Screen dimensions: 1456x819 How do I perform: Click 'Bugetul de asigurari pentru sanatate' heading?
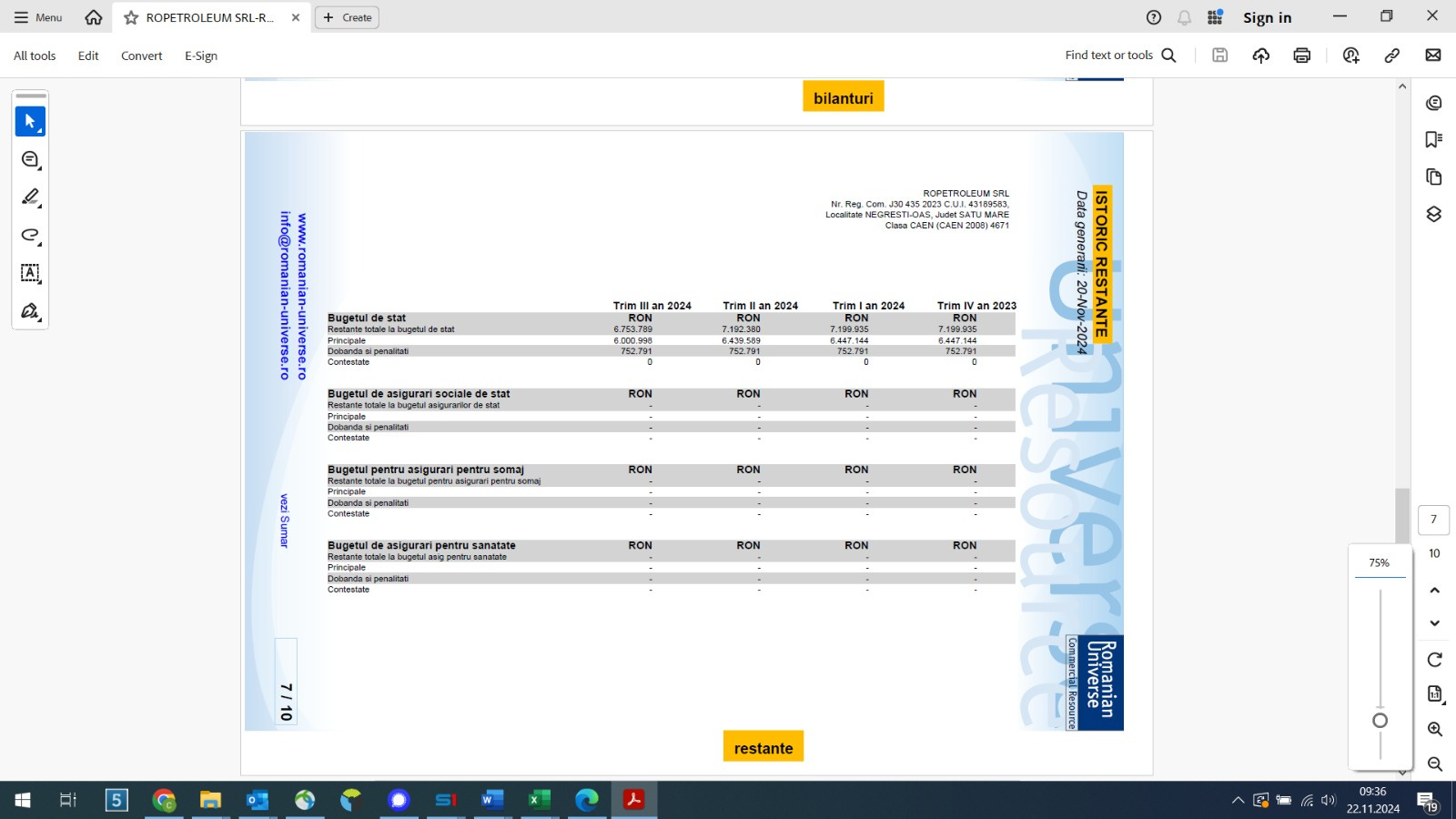[421, 546]
